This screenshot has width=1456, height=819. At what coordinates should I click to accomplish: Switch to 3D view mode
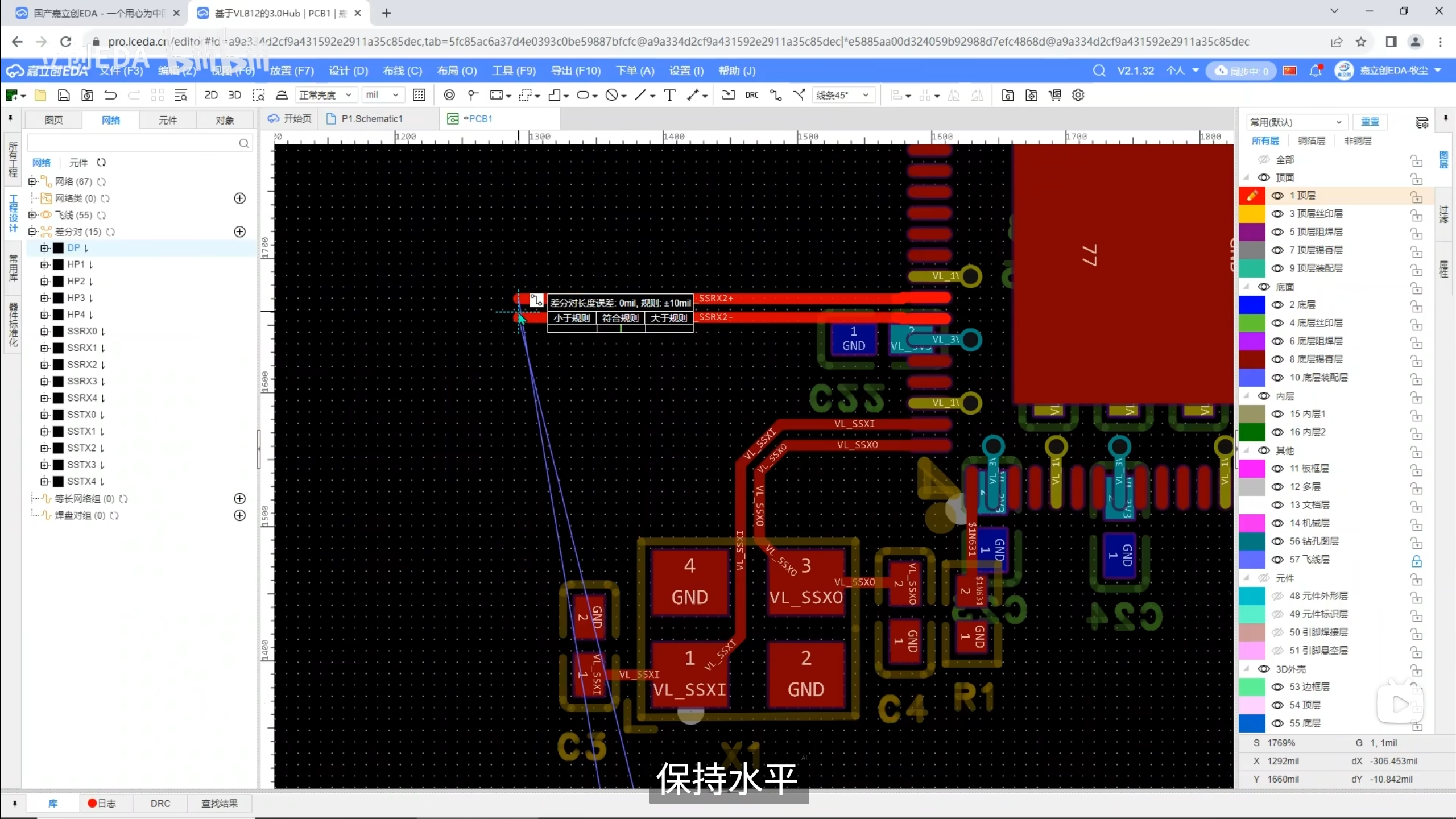click(x=234, y=95)
